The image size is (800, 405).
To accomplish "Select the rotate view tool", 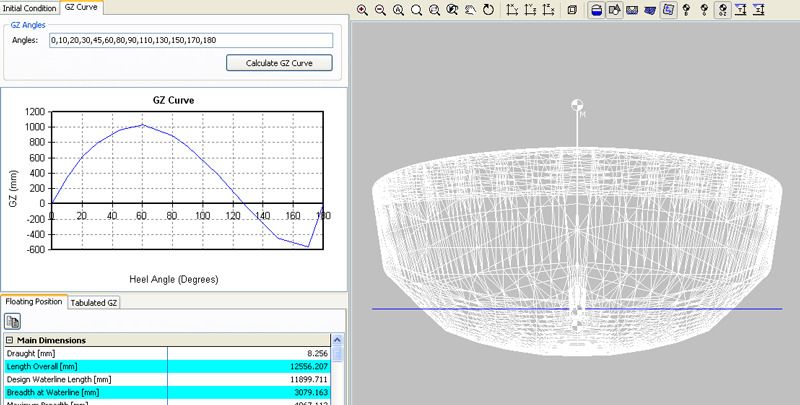I will pos(488,10).
